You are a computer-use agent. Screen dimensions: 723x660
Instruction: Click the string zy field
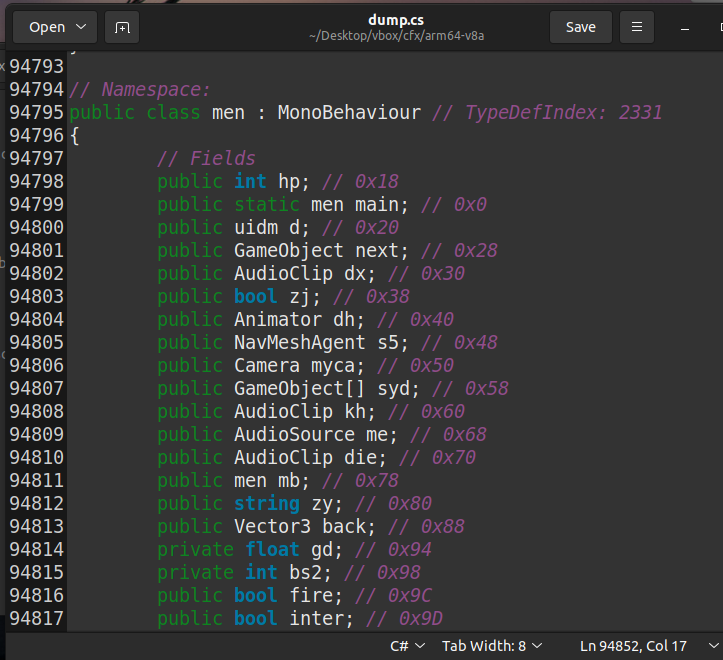pos(288,504)
